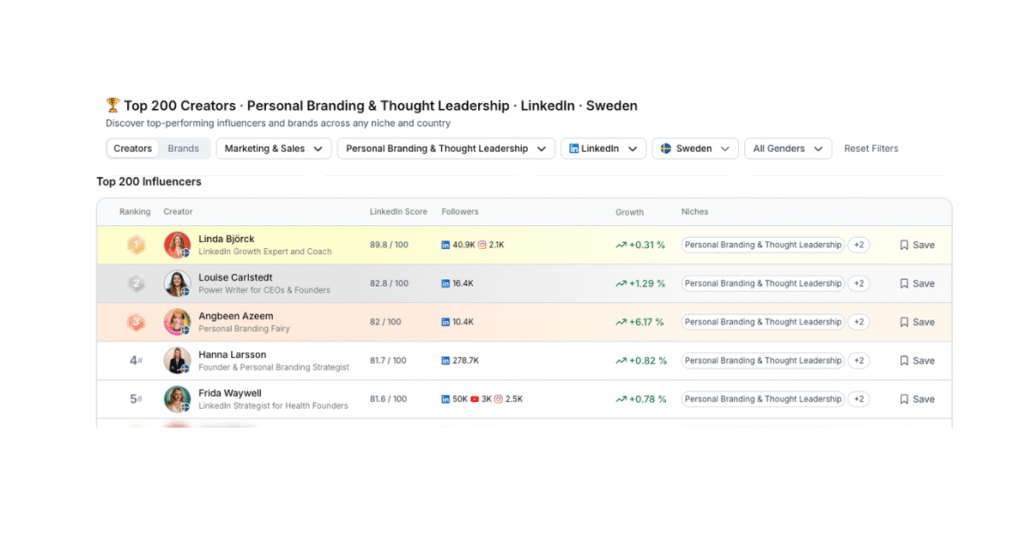This screenshot has width=1030, height=541.
Task: Click LinkedIn icon in Hanna Larsson's followers
Action: pos(445,360)
